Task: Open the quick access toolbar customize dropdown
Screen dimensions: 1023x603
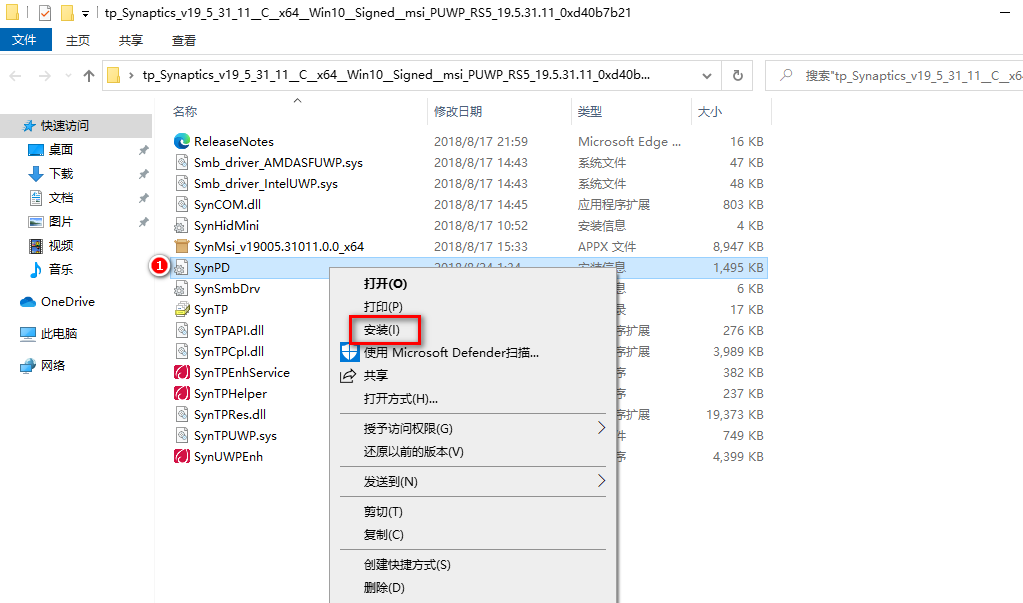Action: pyautogui.click(x=85, y=14)
